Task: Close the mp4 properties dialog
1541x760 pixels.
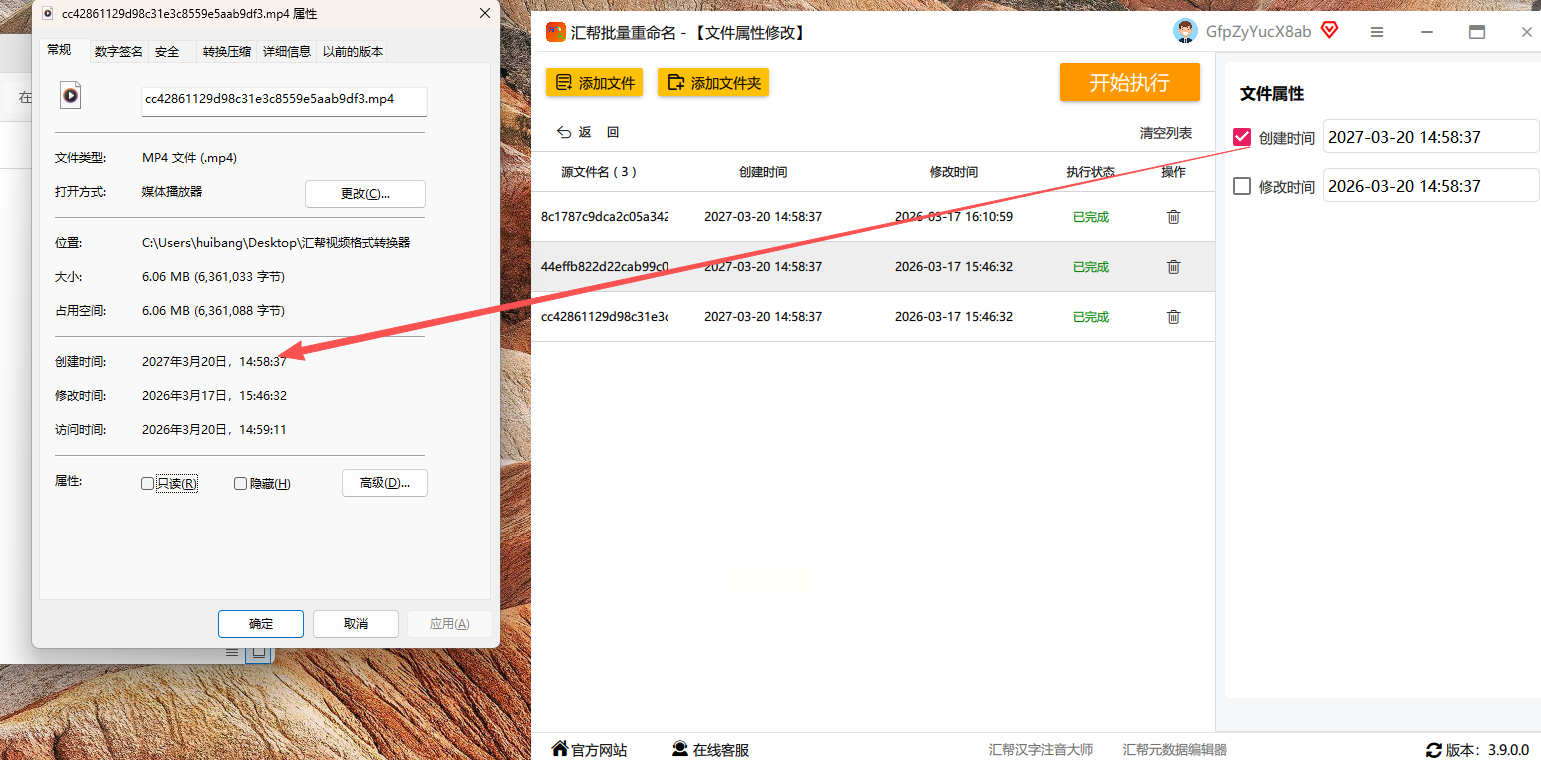Action: pos(485,13)
